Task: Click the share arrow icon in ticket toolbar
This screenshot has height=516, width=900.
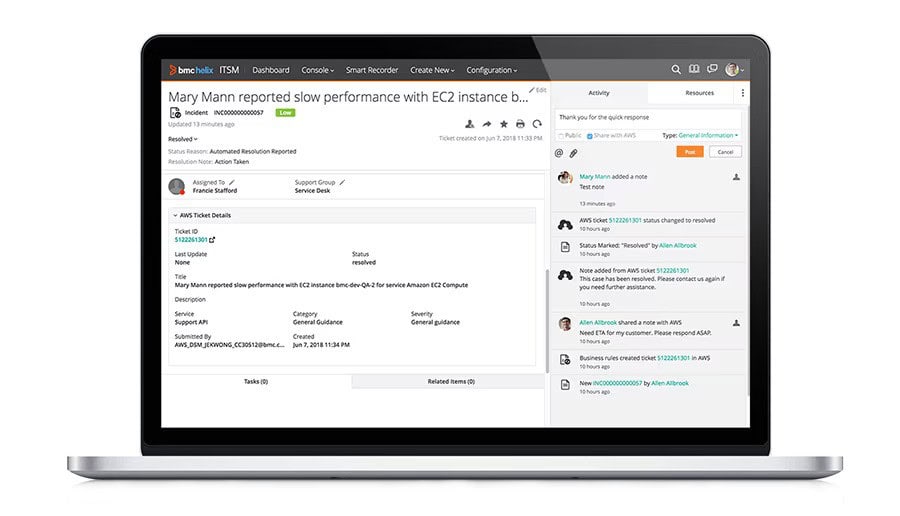Action: pyautogui.click(x=487, y=124)
